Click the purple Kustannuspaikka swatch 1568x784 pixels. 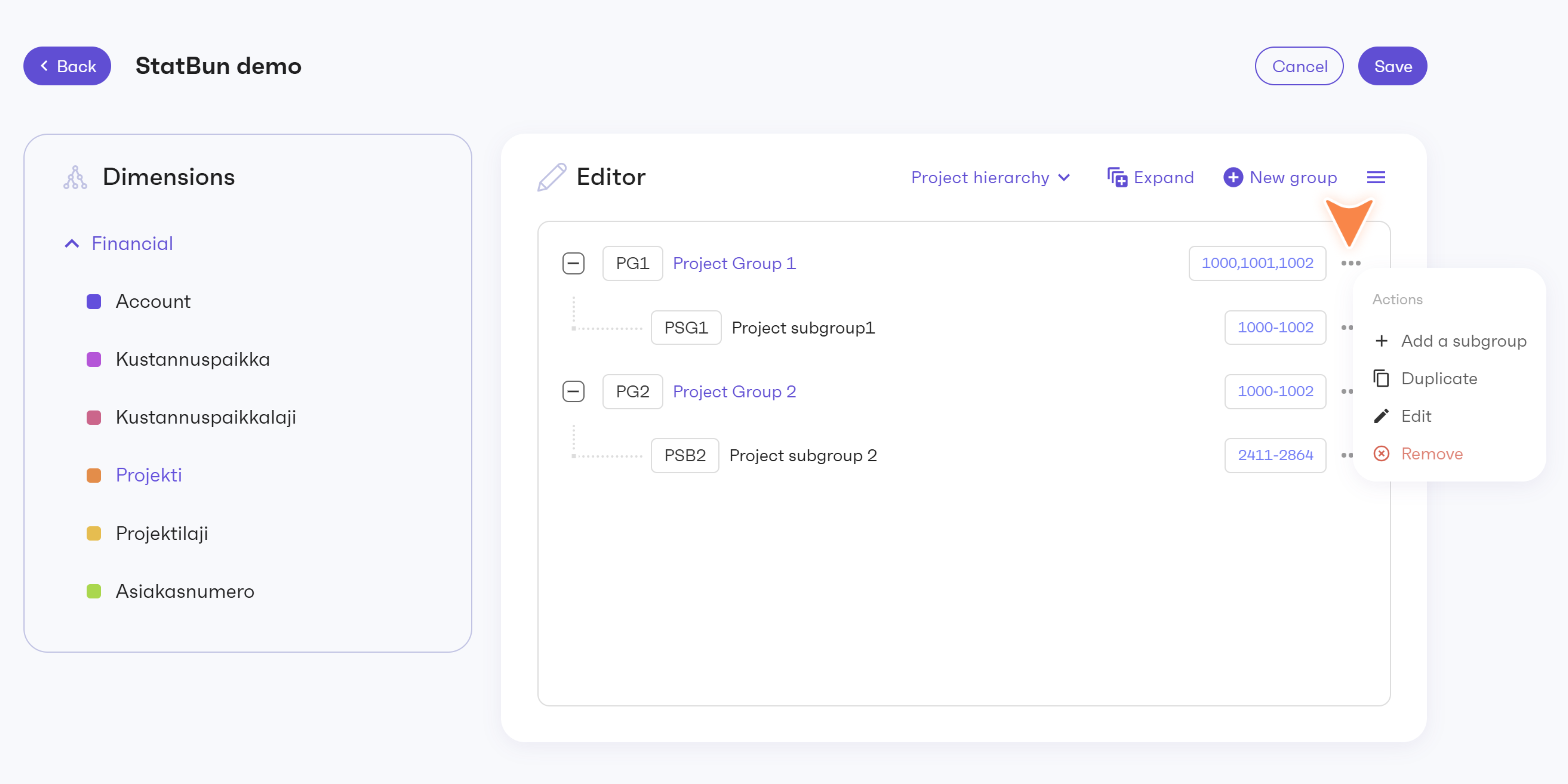(94, 360)
